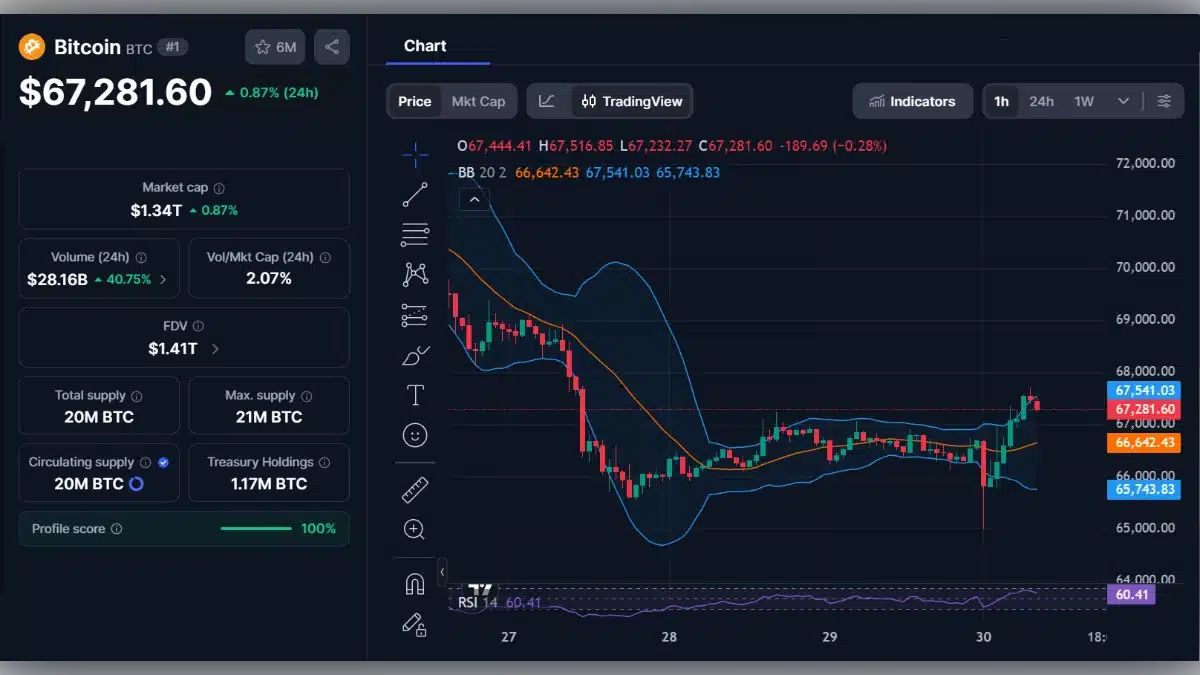Open the timeframe selection dropdown
The height and width of the screenshot is (675, 1200).
[1123, 101]
